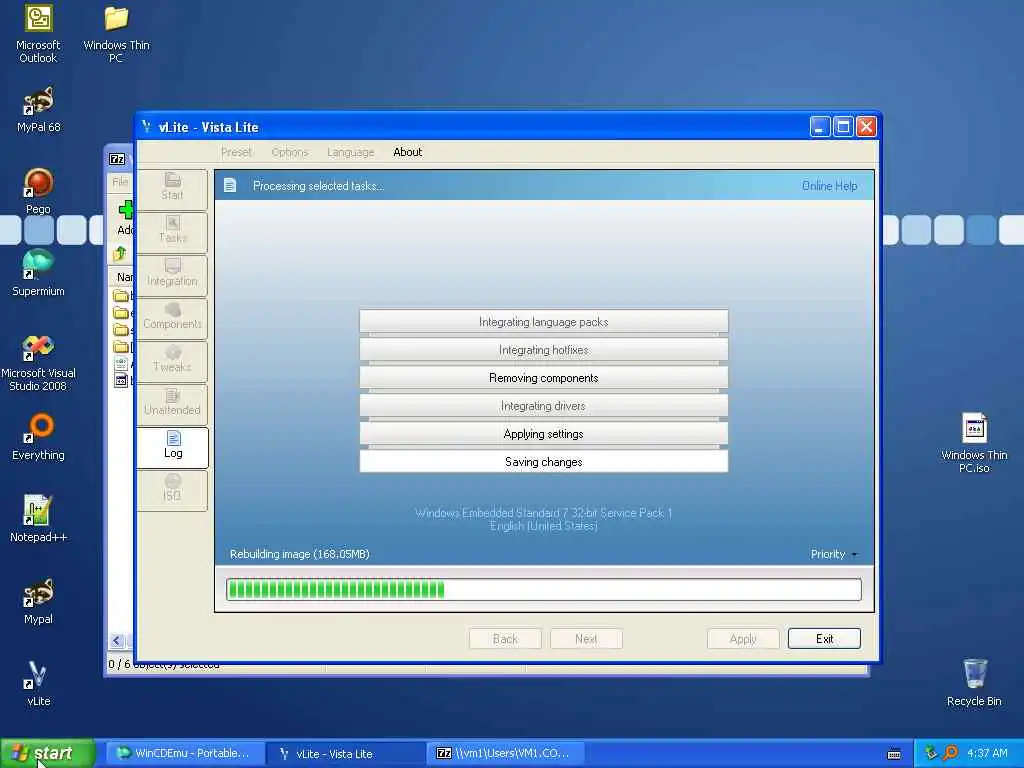Screen dimensions: 1024x768
Task: Select Microsoft Visual Studio 2008 icon
Action: click(38, 362)
